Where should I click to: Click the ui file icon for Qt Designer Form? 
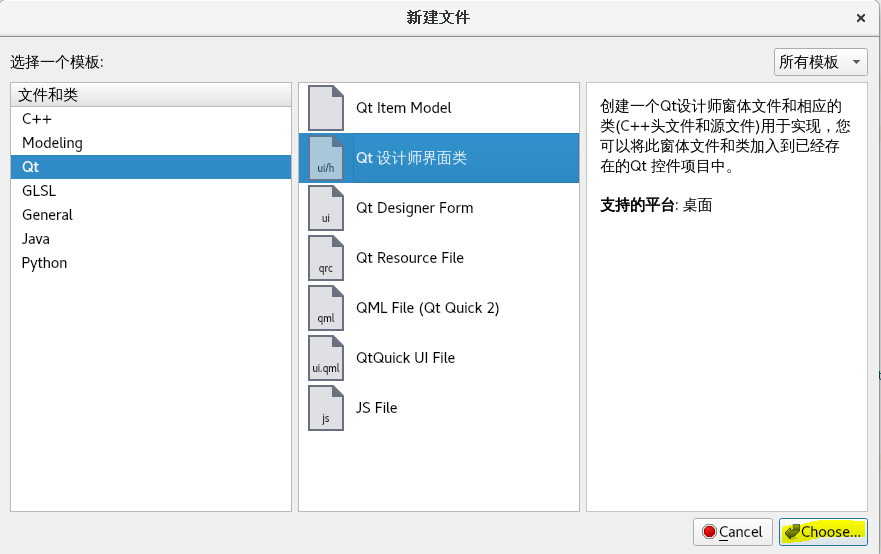point(326,208)
